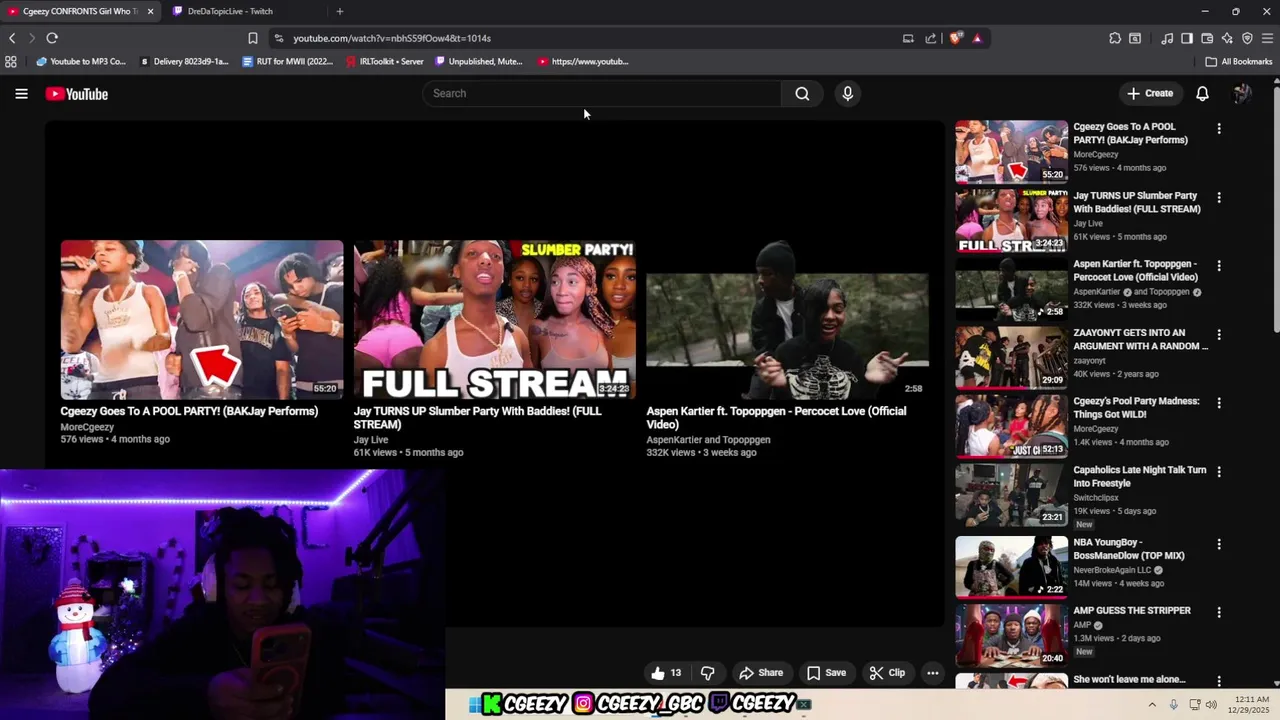Go to the YouTube home logo

(x=76, y=94)
